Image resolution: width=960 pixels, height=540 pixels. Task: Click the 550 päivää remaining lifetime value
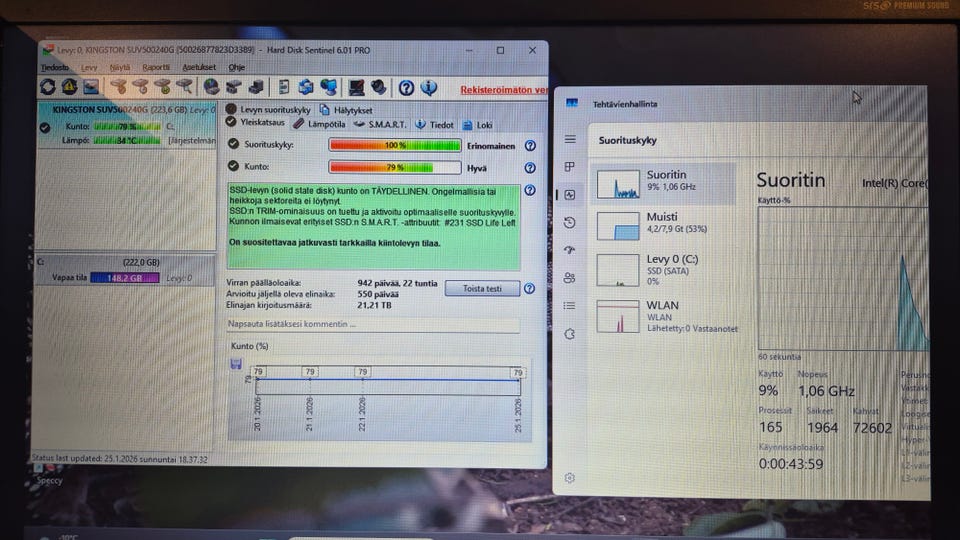[x=378, y=294]
